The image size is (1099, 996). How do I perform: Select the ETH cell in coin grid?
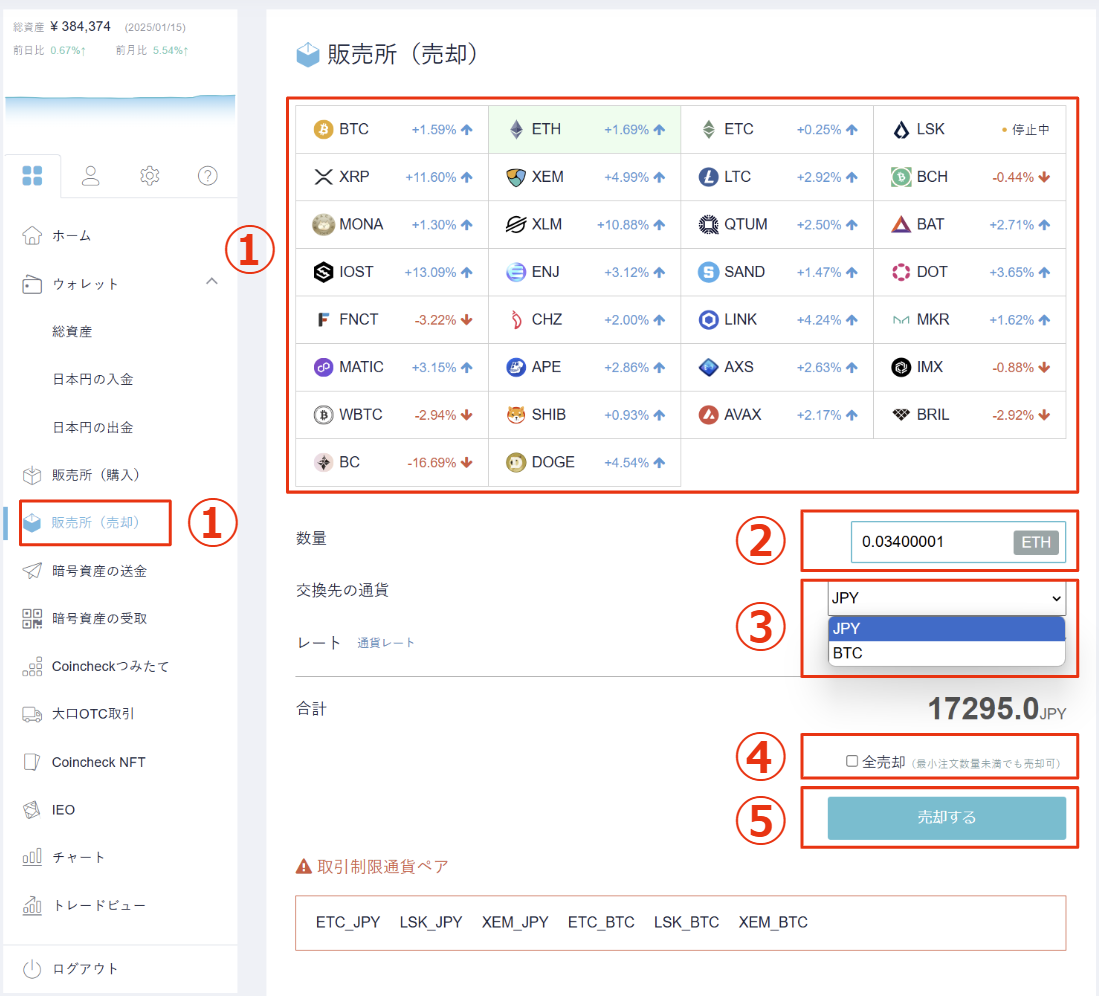tap(585, 130)
